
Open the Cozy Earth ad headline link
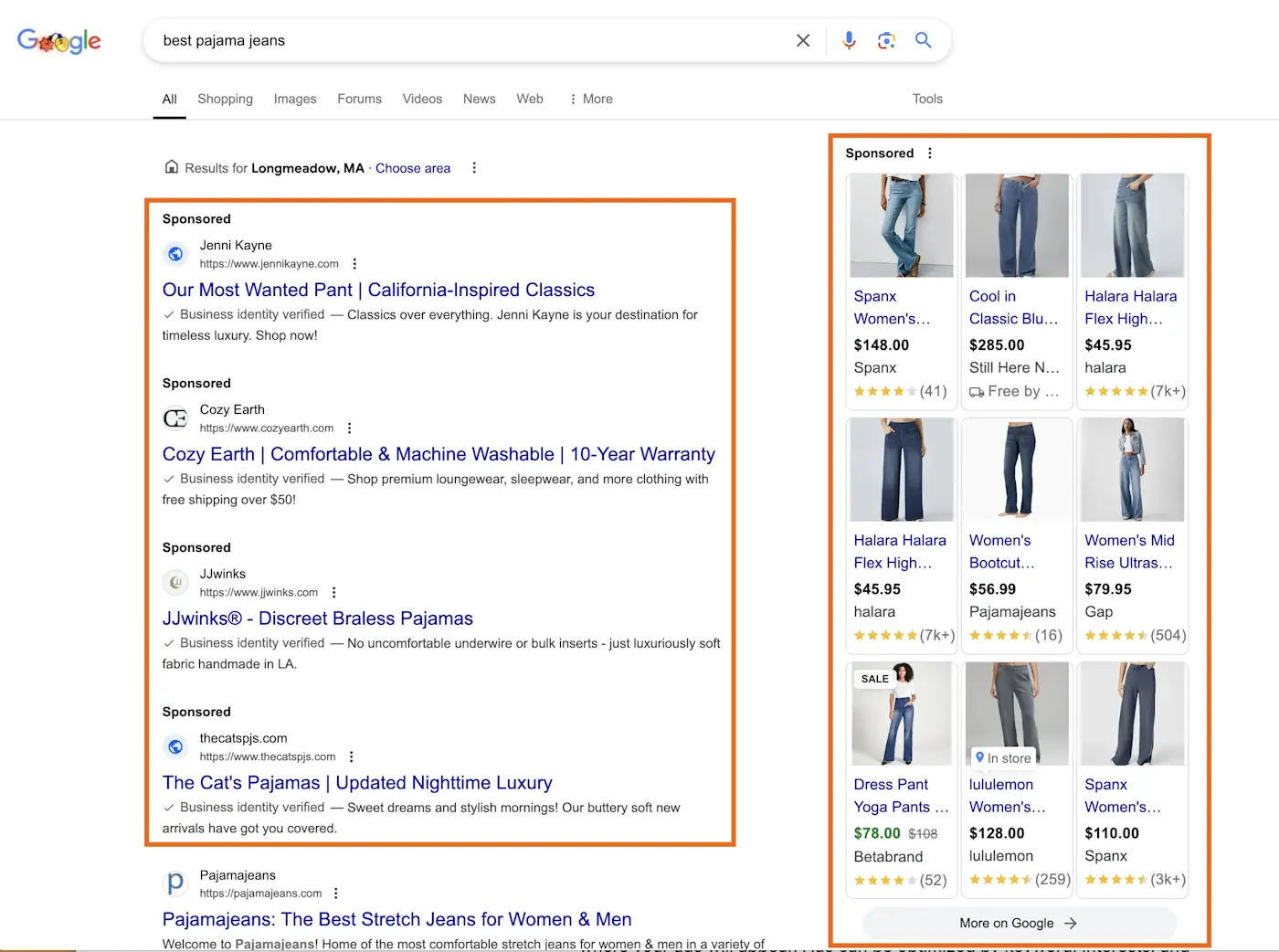tap(439, 454)
